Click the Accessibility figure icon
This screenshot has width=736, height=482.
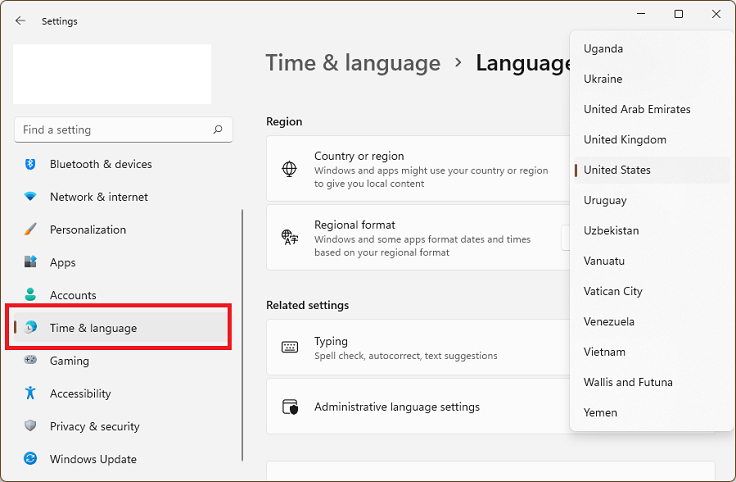click(x=31, y=393)
